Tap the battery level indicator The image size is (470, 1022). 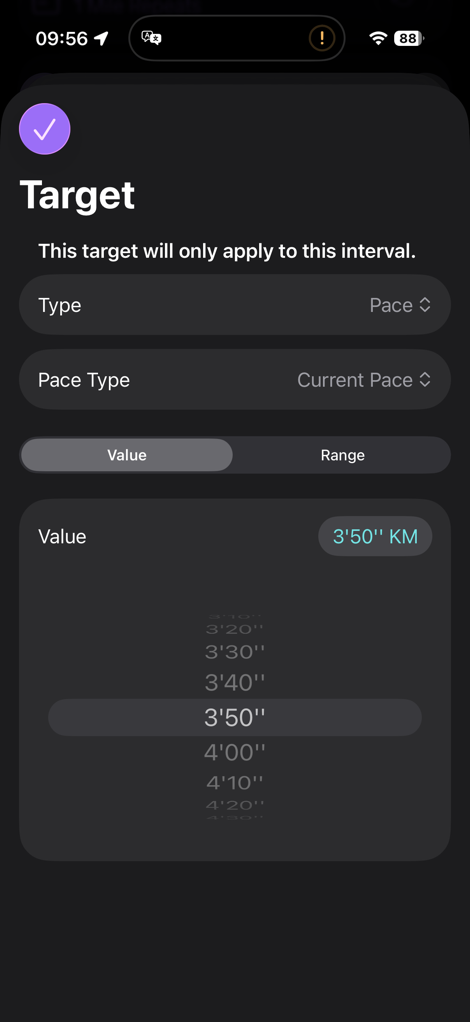click(x=409, y=38)
